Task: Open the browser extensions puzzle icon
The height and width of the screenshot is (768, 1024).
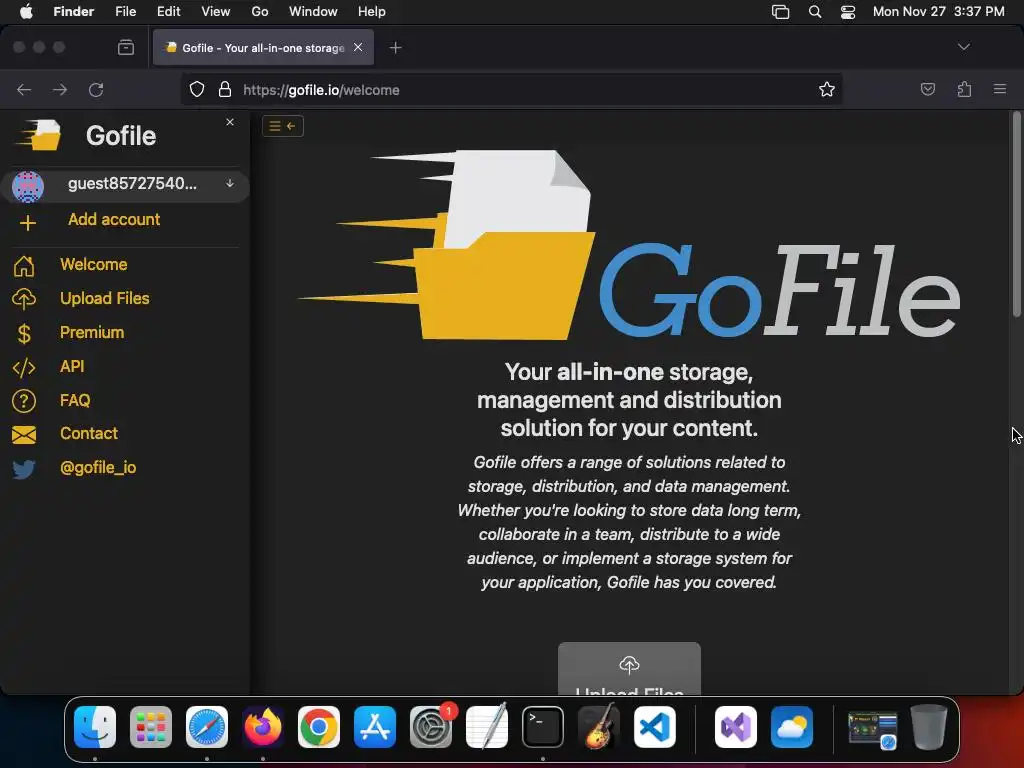Action: 964,89
